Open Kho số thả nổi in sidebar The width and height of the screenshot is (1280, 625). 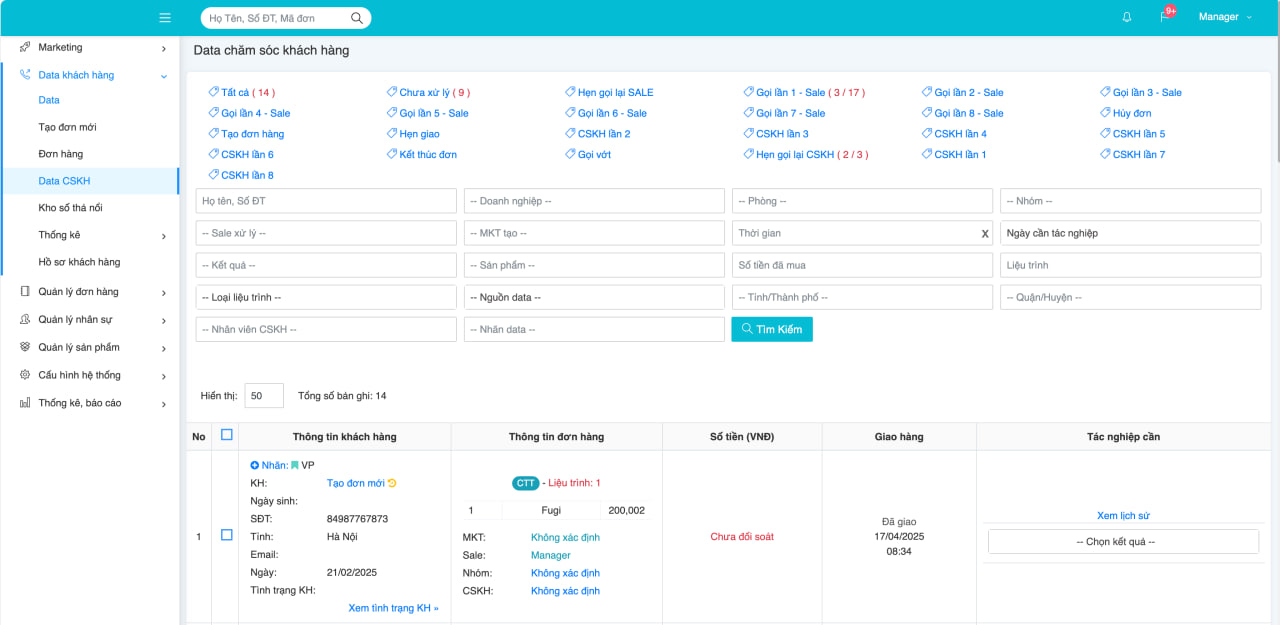point(70,208)
